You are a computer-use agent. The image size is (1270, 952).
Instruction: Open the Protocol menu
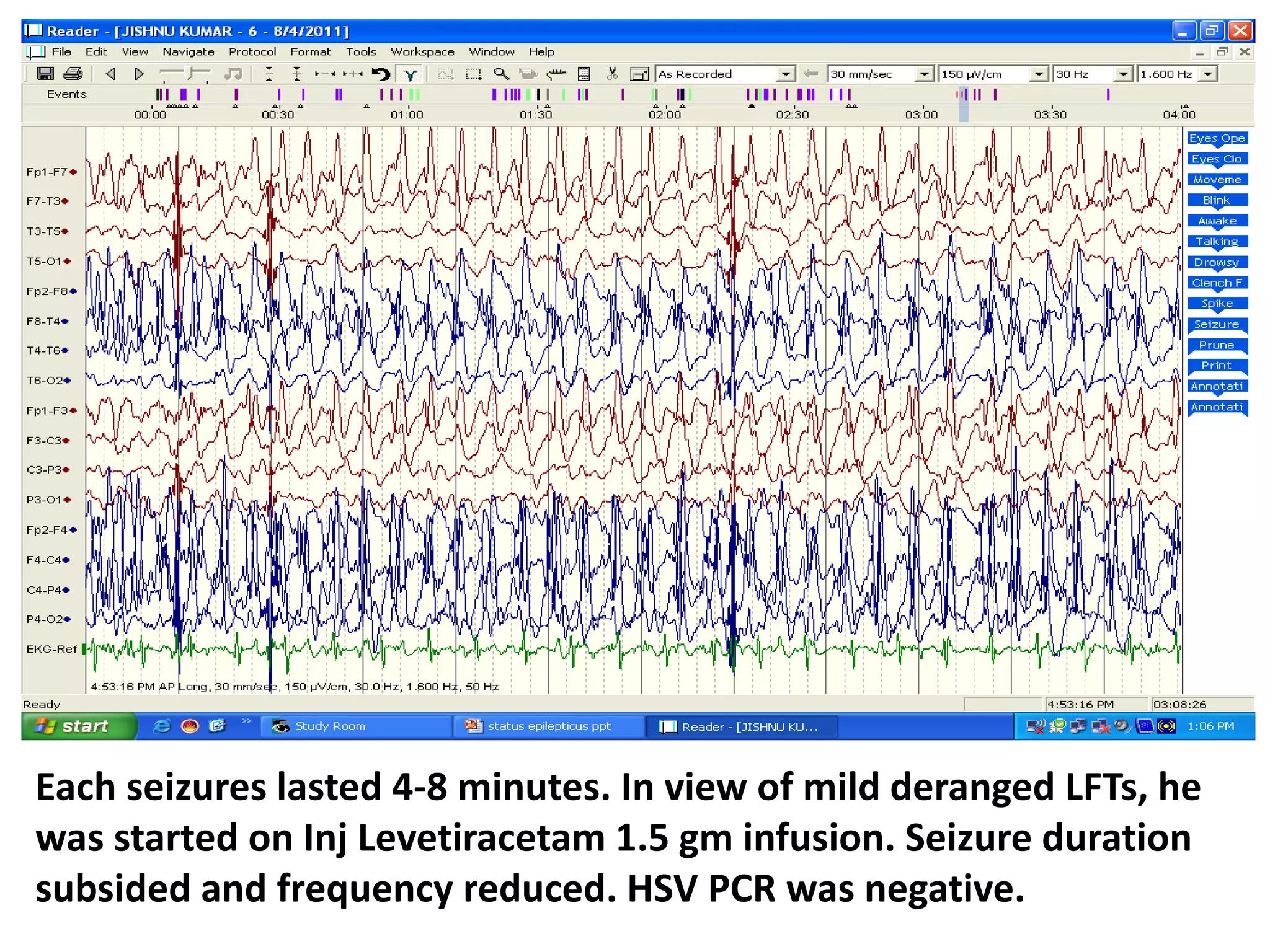(x=252, y=51)
